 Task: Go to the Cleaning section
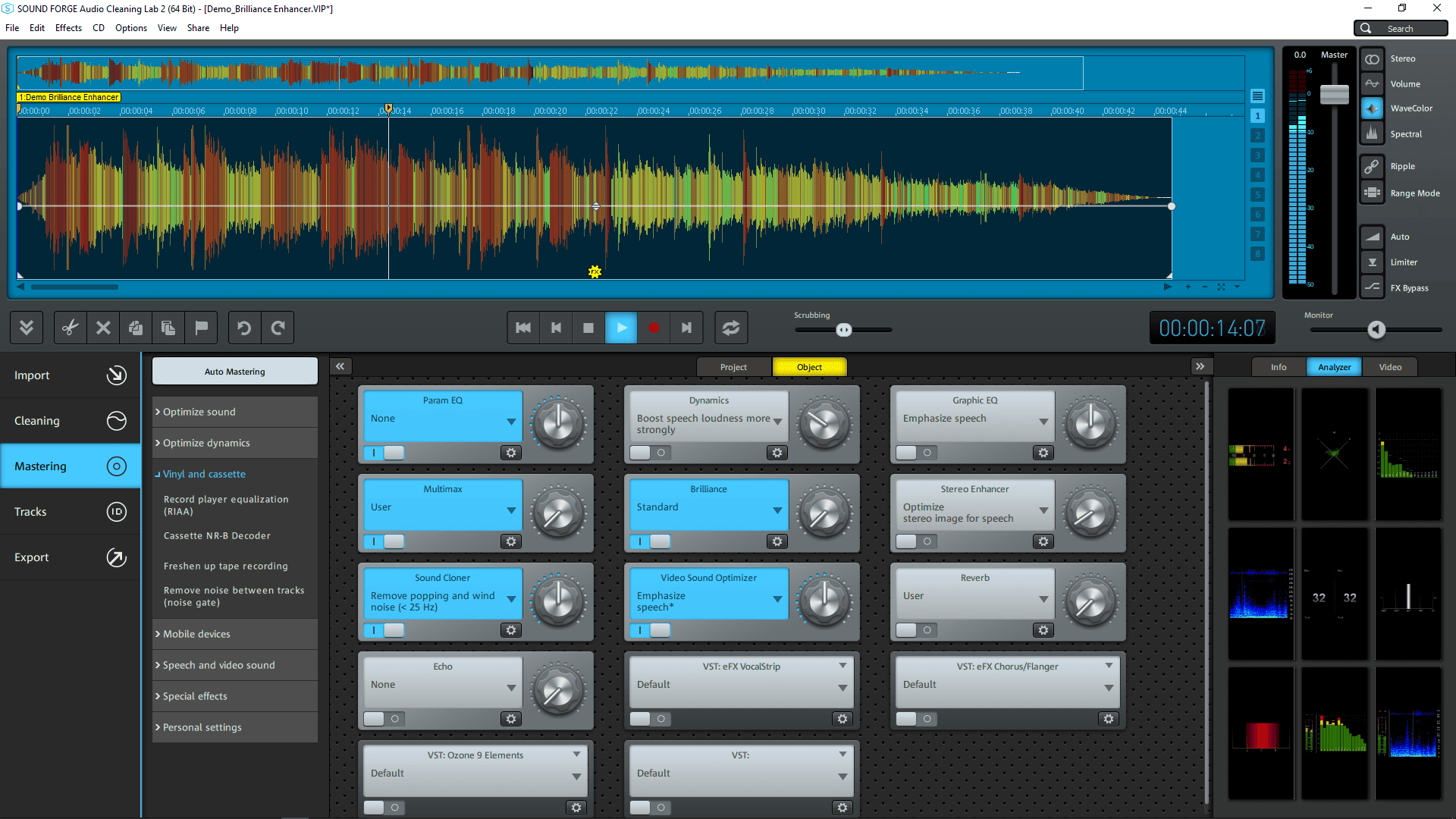(x=71, y=421)
